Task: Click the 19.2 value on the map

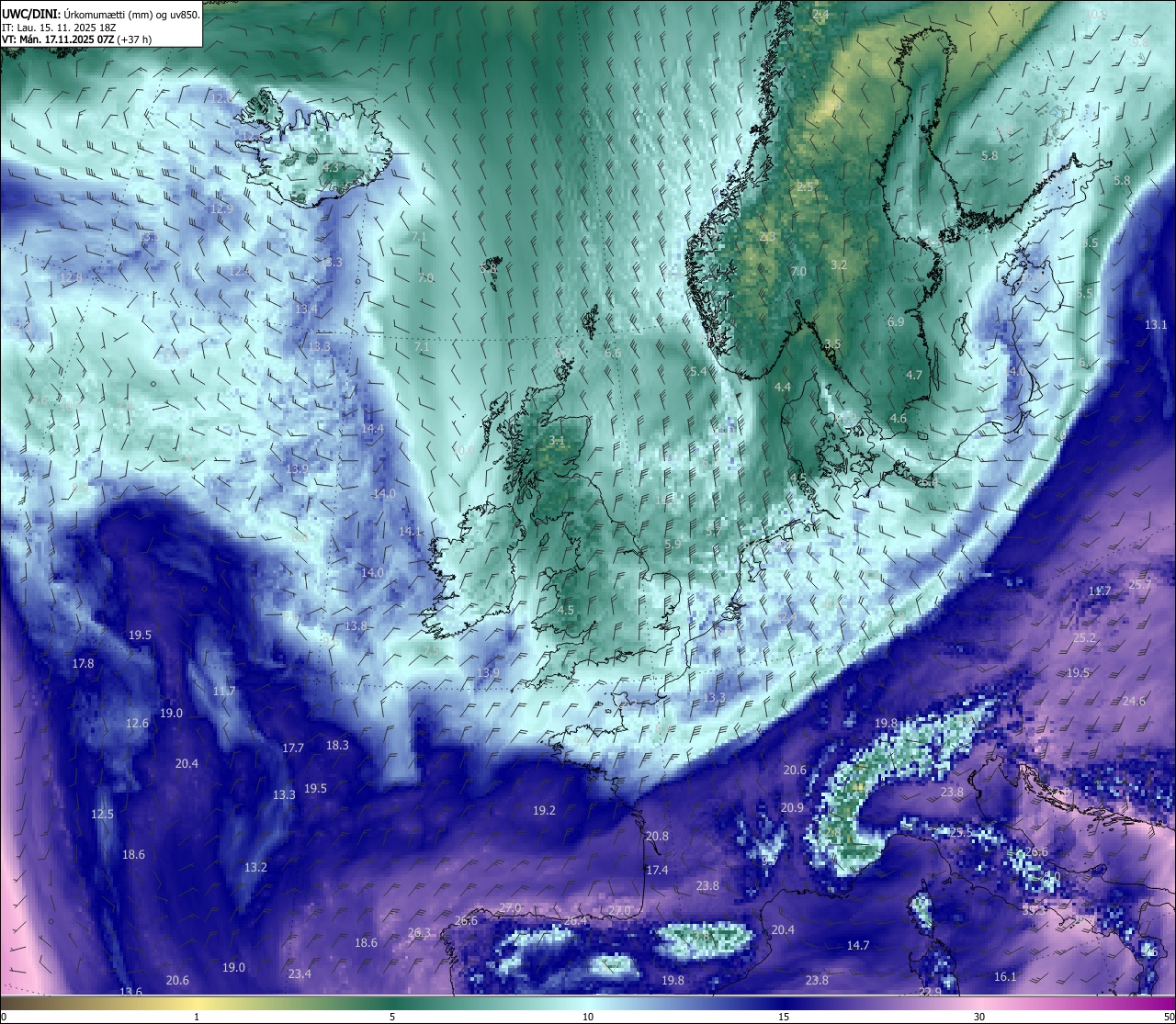Action: click(544, 810)
